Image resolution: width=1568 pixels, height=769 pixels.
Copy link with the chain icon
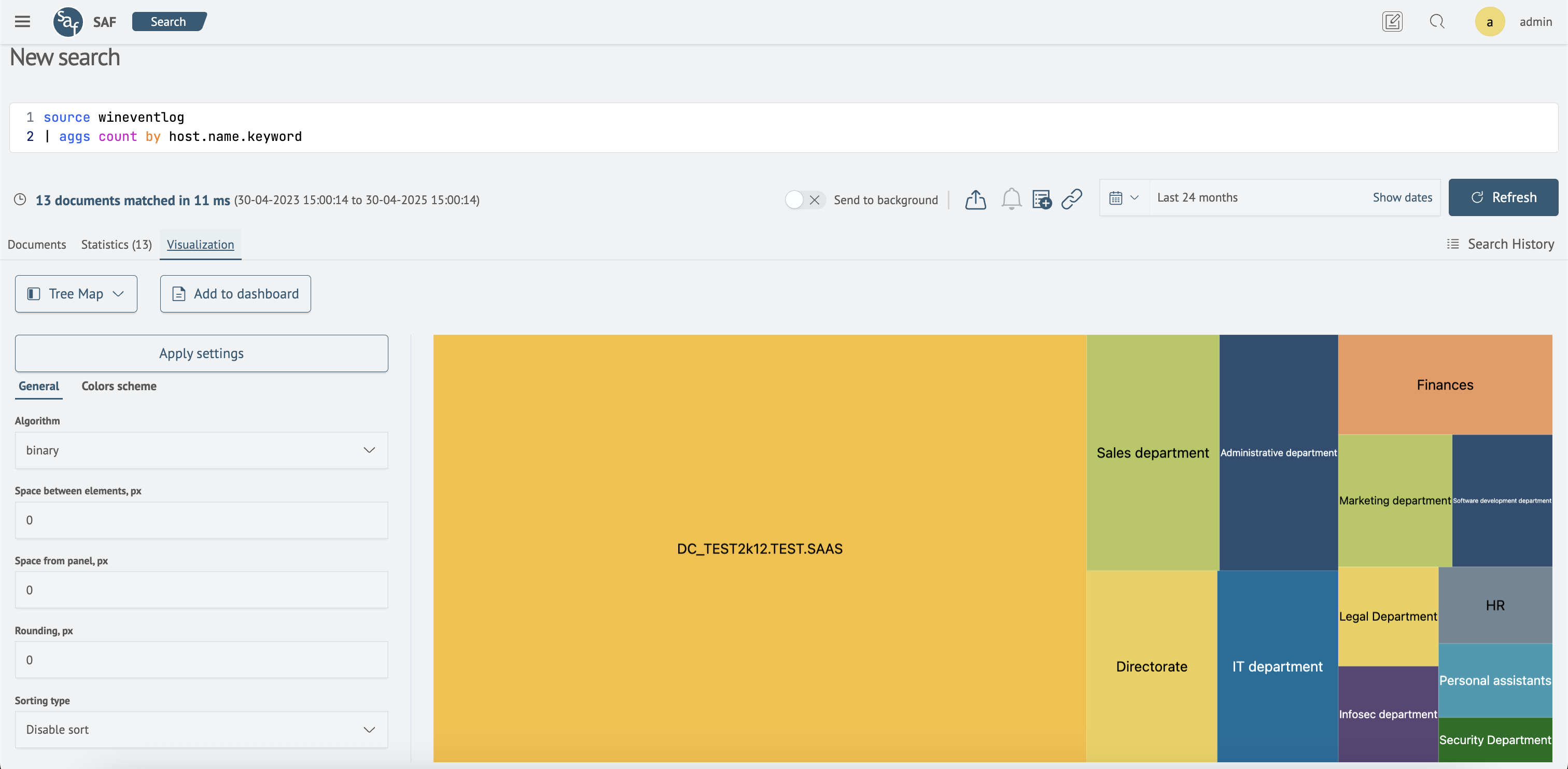[x=1072, y=199]
